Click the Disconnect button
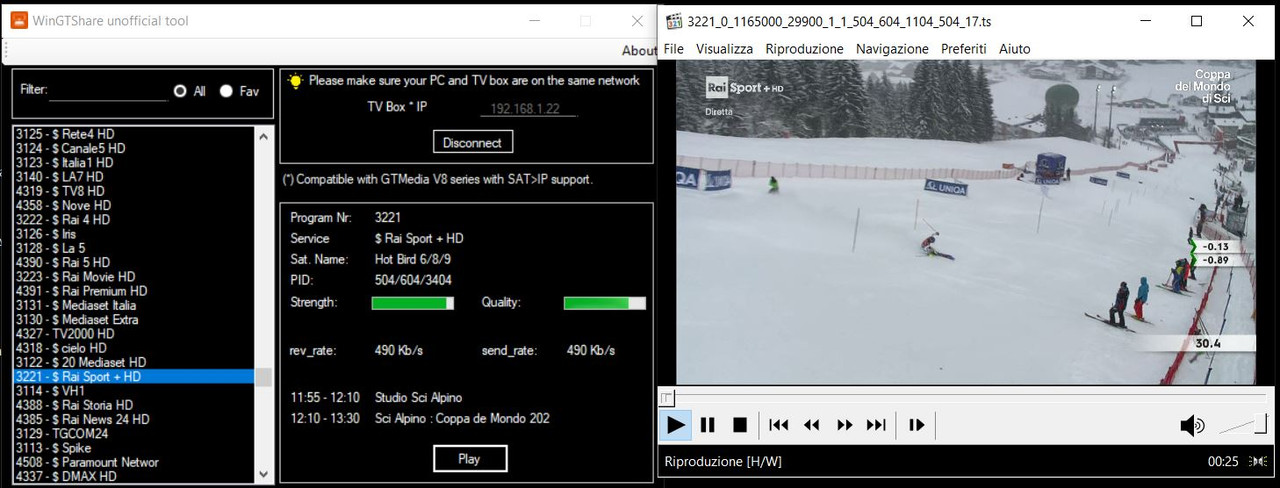 click(472, 142)
